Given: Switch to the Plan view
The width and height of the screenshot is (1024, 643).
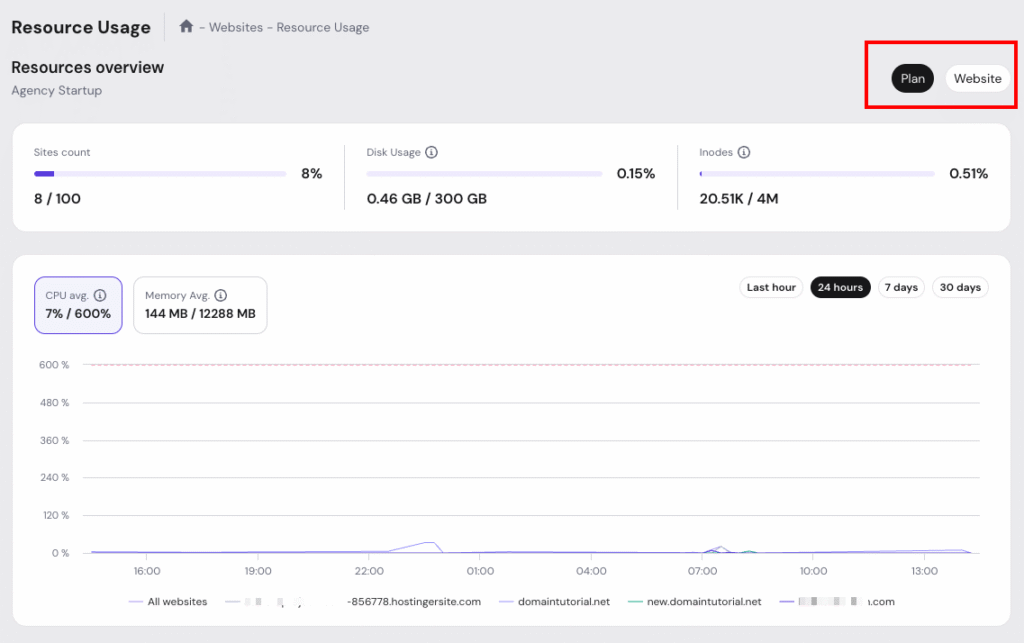Looking at the screenshot, I should (912, 79).
